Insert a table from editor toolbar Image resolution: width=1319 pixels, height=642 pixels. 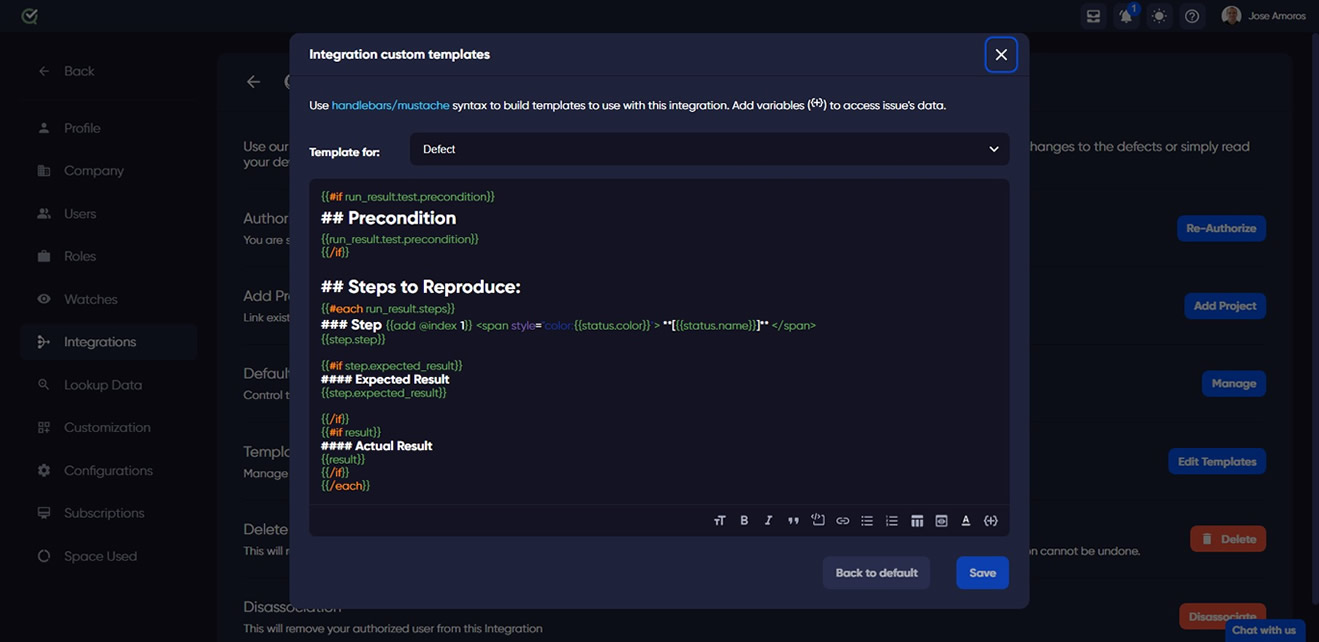point(917,521)
